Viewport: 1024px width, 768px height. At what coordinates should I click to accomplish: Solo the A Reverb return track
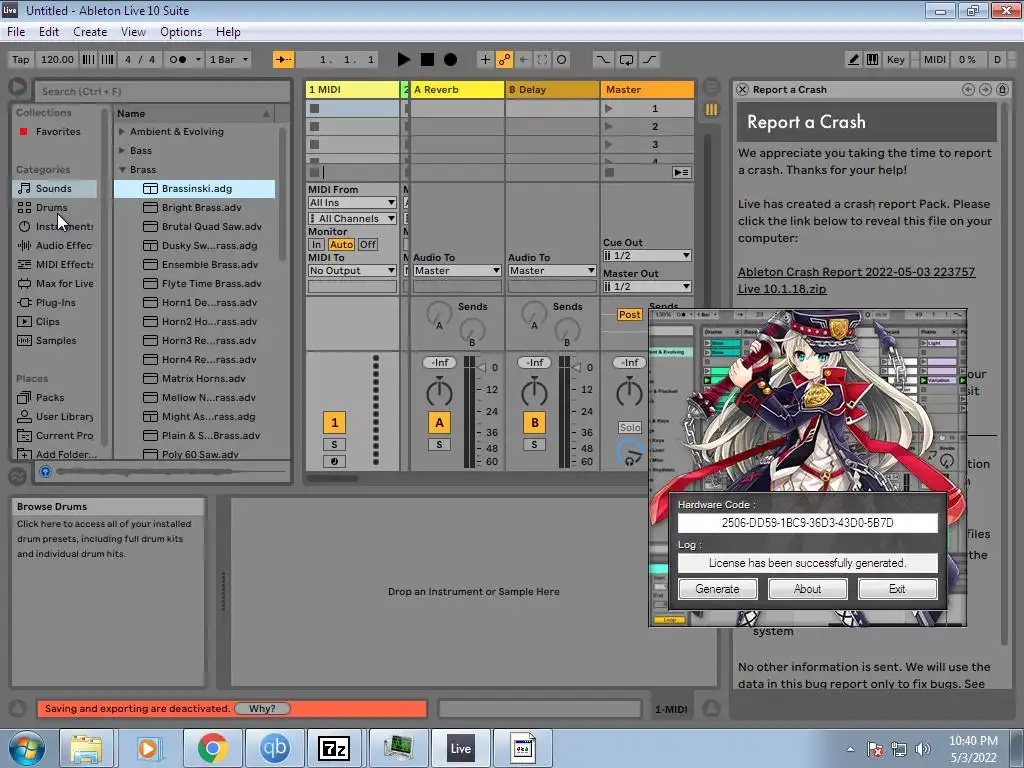click(439, 445)
